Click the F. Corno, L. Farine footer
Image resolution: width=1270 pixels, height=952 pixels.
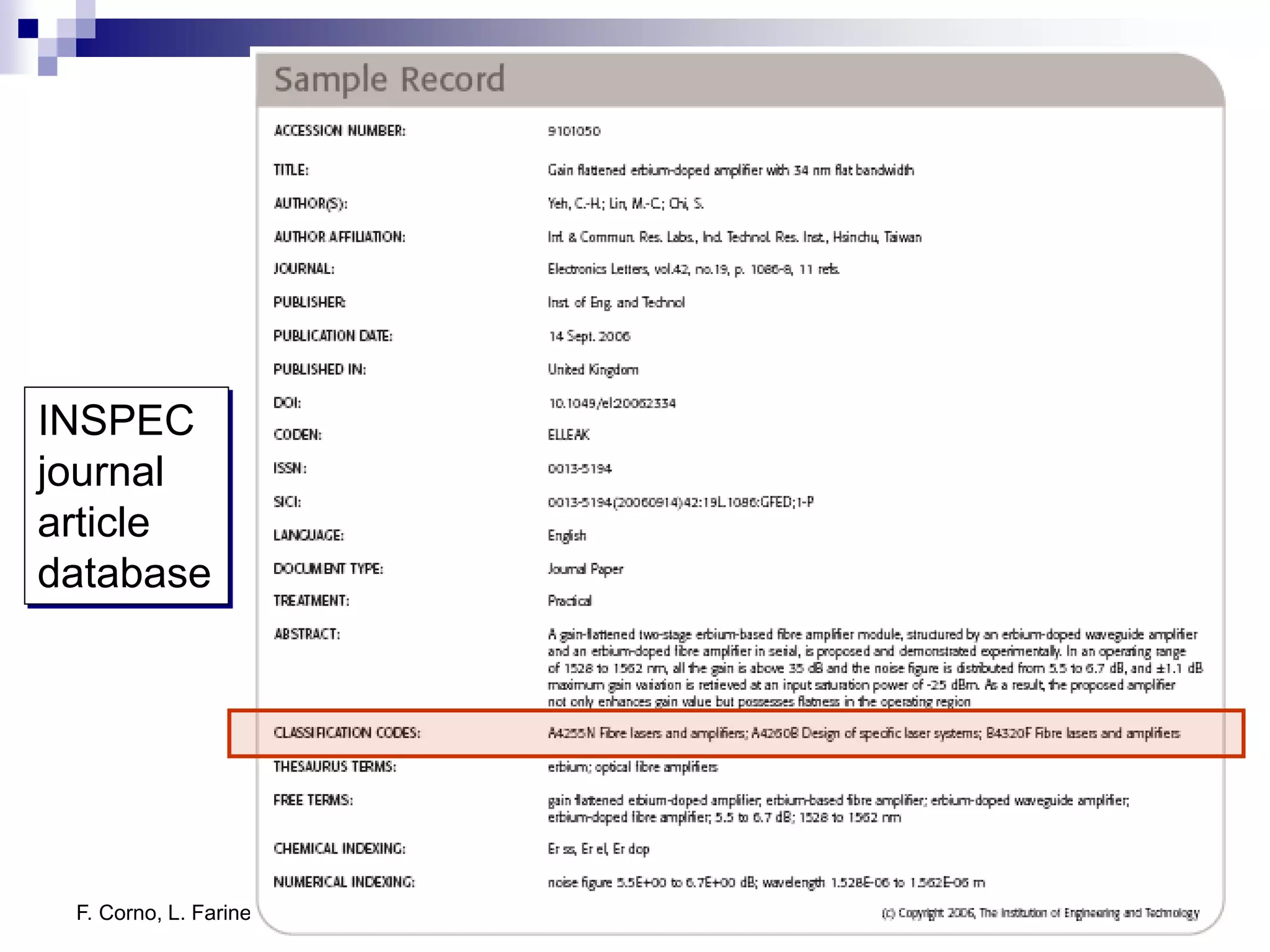pyautogui.click(x=163, y=913)
